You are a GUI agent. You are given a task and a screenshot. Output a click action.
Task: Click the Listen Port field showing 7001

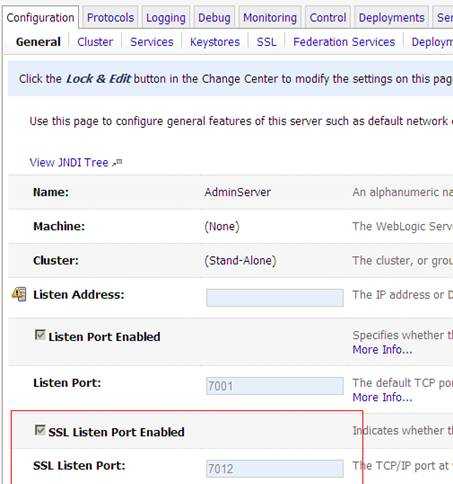275,386
